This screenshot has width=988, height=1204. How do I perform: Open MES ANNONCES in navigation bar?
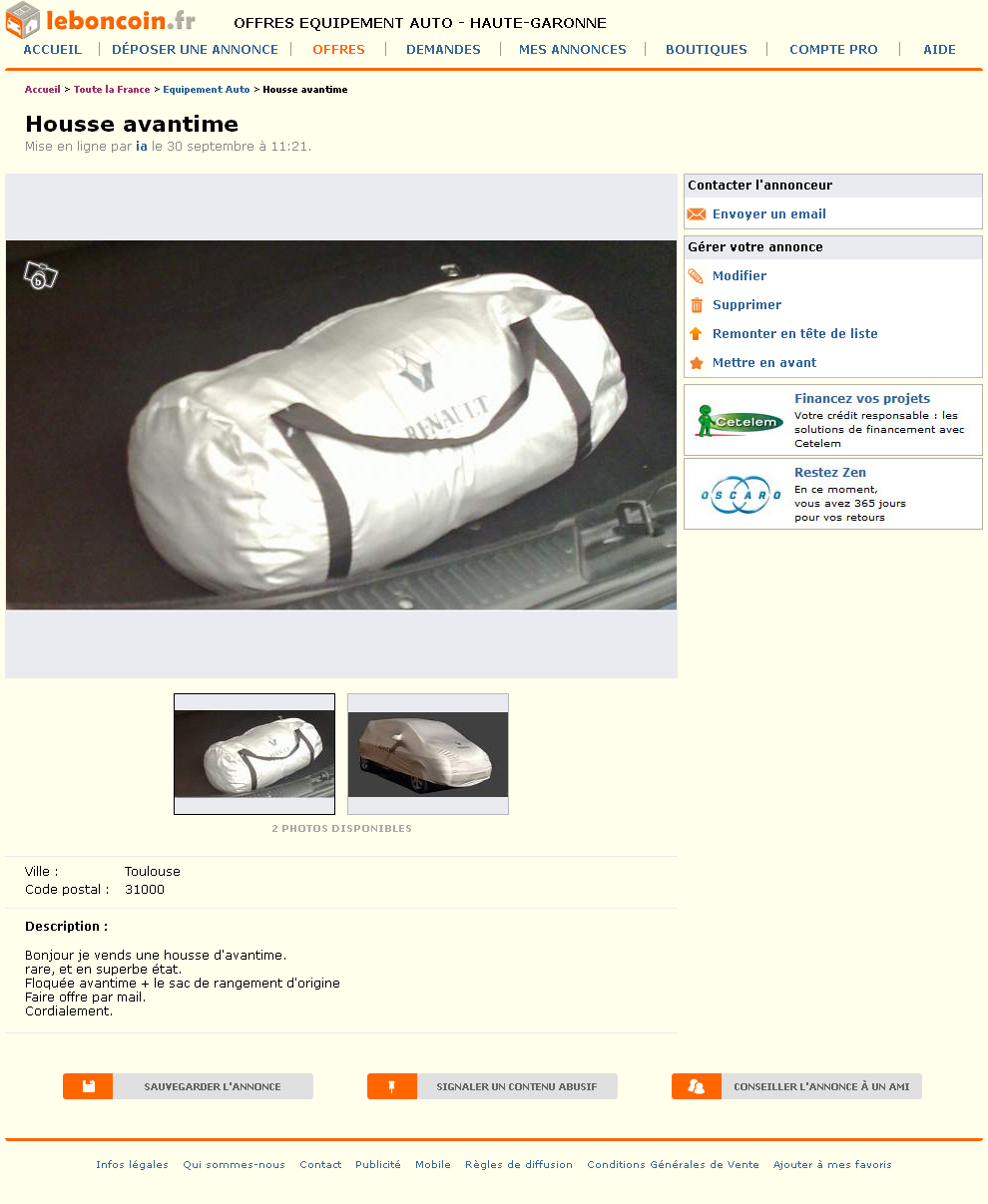click(573, 49)
